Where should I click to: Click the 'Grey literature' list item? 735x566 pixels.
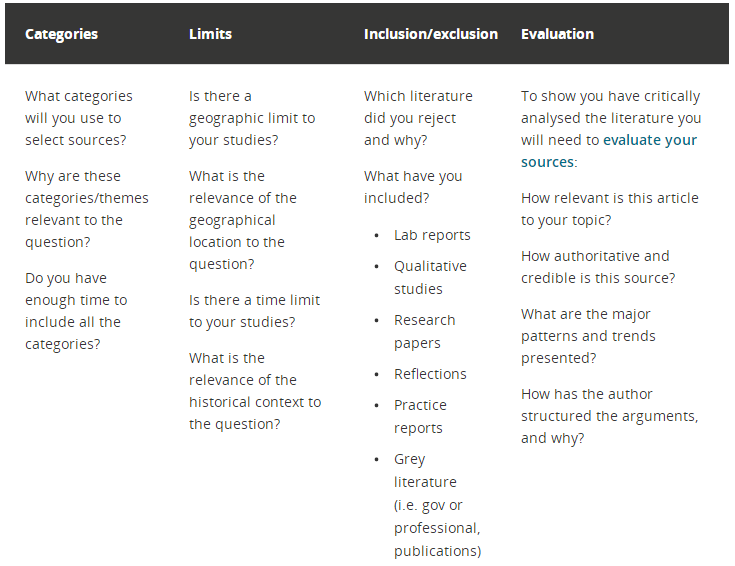click(x=437, y=505)
